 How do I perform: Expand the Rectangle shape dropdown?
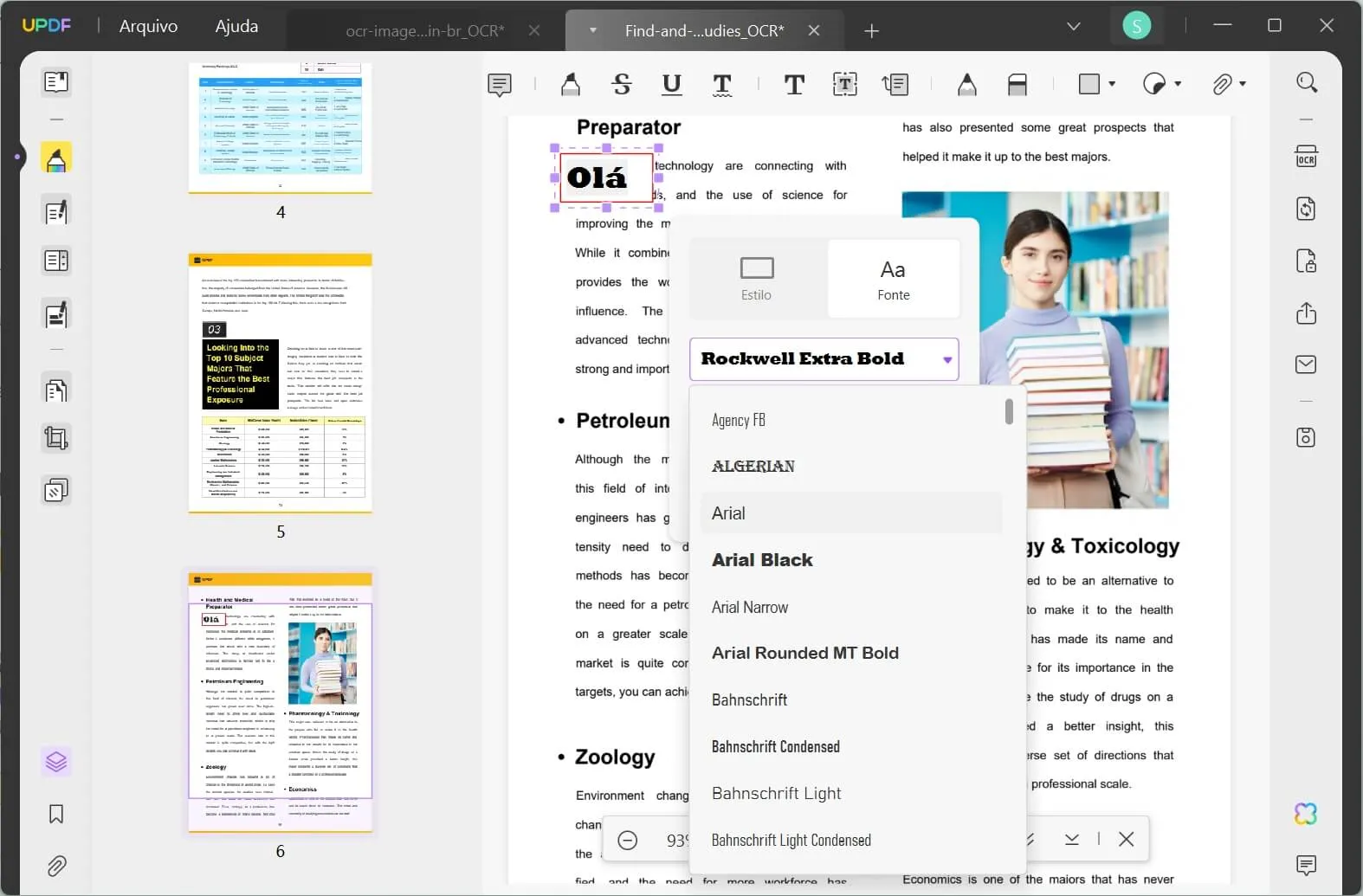click(x=1112, y=84)
